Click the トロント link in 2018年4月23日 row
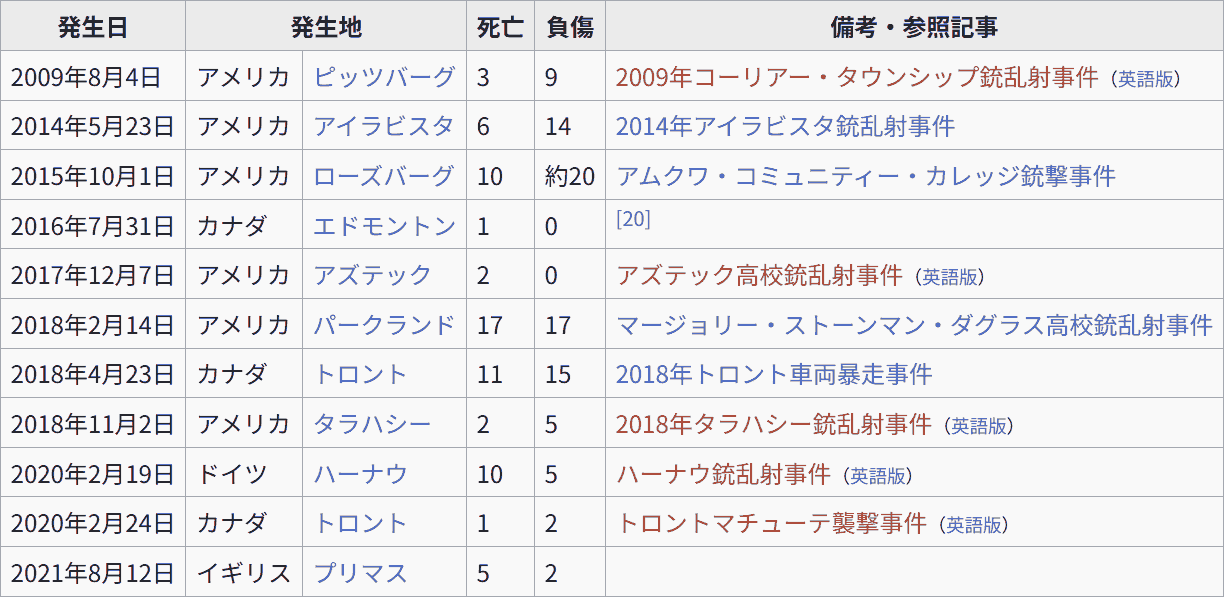This screenshot has height=597, width=1224. (360, 375)
